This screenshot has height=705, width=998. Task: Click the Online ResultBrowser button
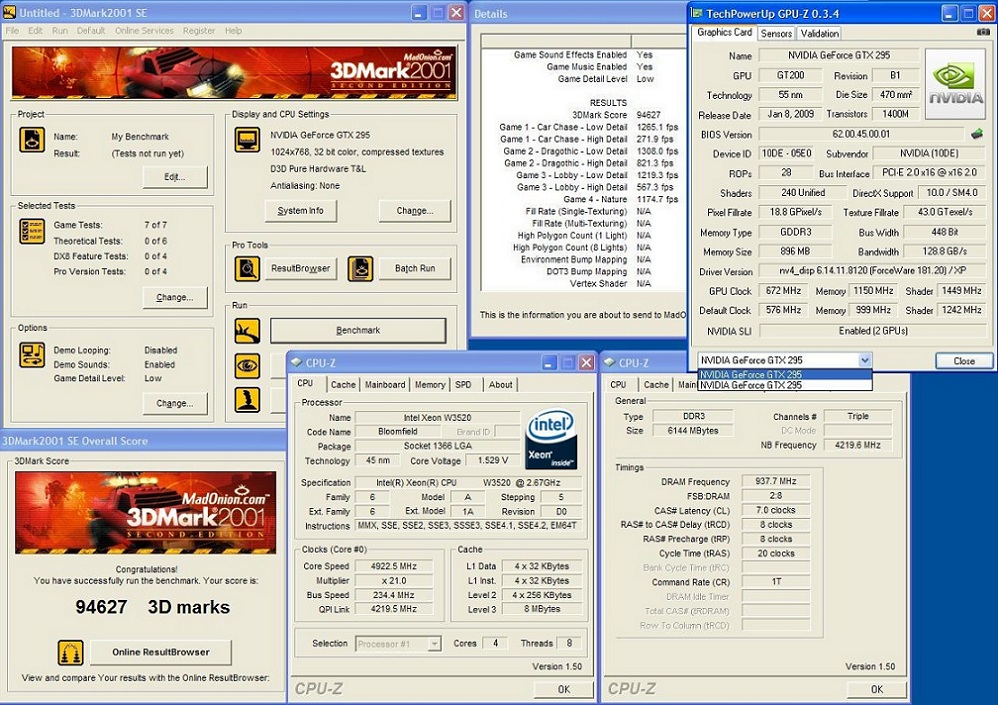point(160,652)
